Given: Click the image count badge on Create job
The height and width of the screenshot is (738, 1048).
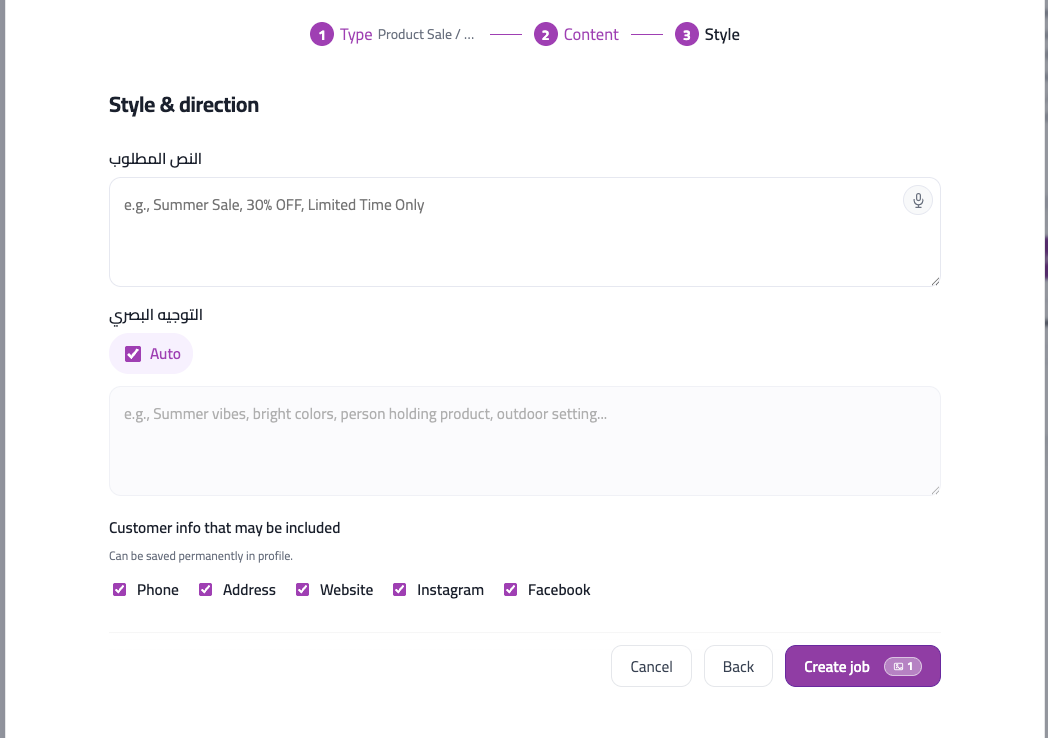Looking at the screenshot, I should tap(903, 666).
